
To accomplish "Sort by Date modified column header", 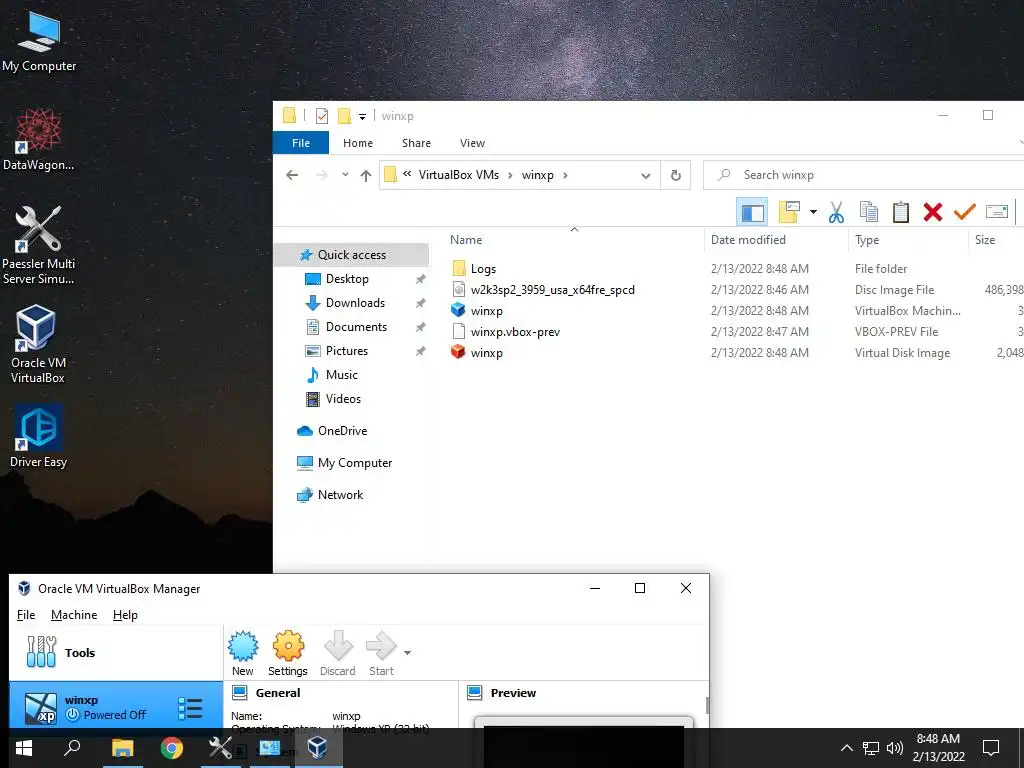I will 776,240.
